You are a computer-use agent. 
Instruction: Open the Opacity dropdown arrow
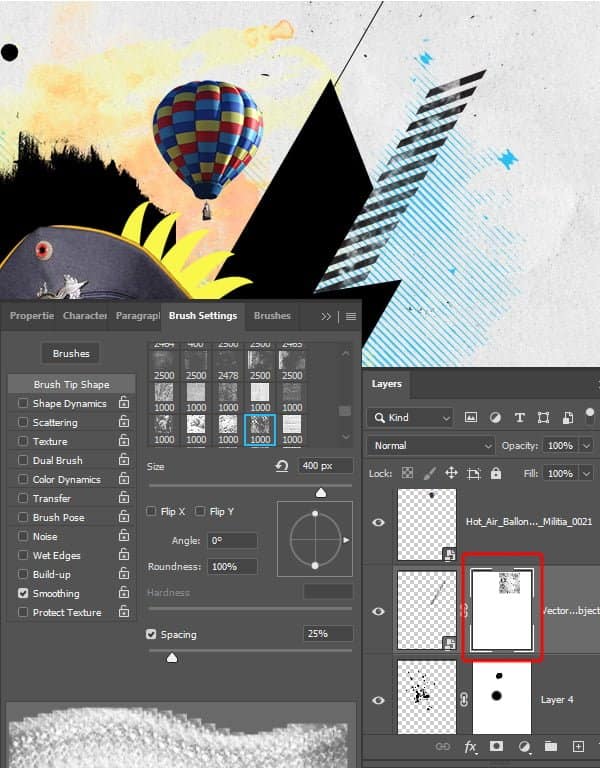pyautogui.click(x=586, y=445)
